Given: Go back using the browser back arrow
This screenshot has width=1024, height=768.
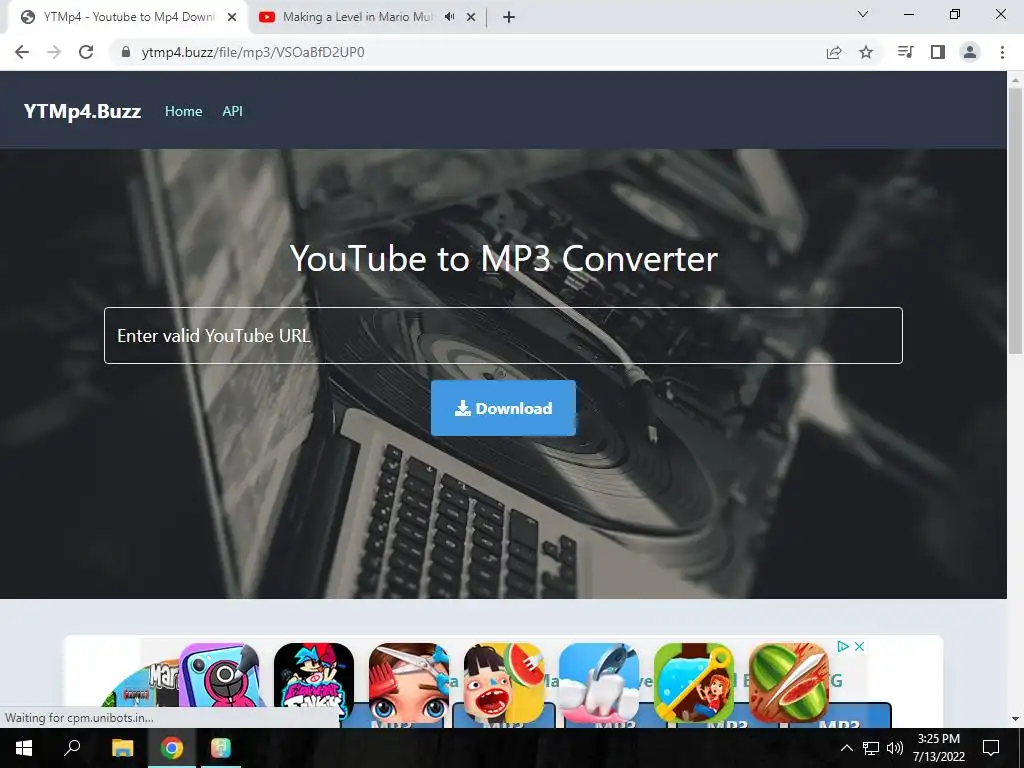Looking at the screenshot, I should pyautogui.click(x=22, y=52).
